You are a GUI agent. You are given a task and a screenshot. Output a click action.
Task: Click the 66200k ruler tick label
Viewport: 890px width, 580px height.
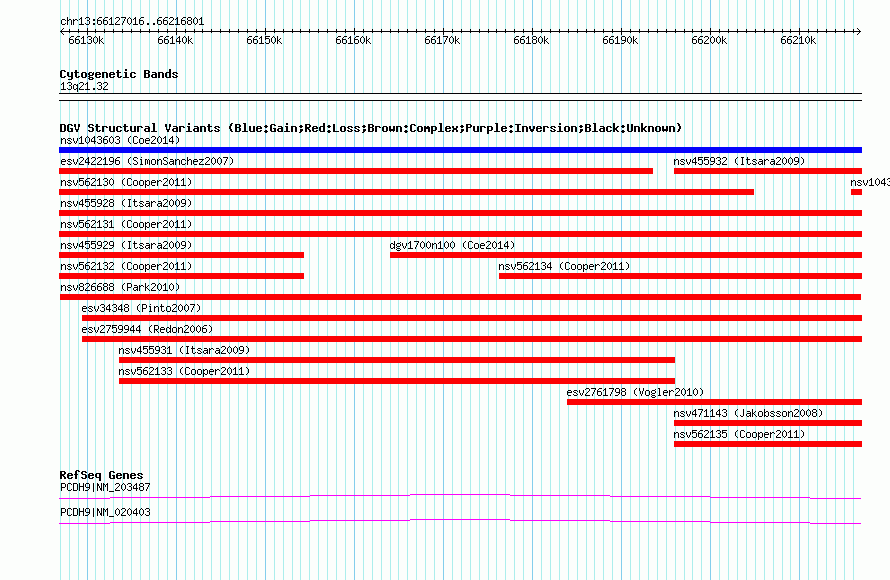point(710,40)
